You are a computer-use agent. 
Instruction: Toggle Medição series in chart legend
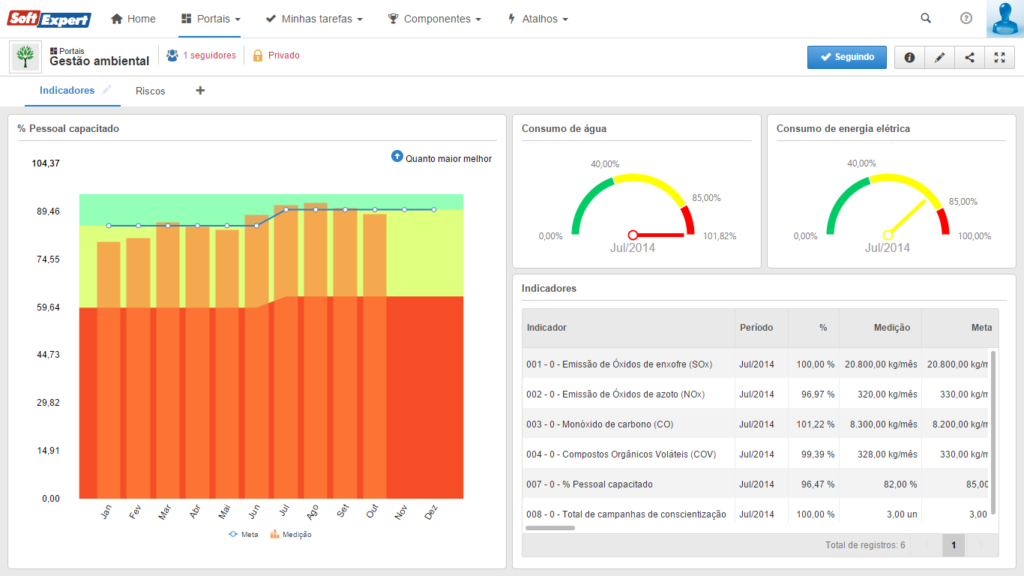pos(291,534)
